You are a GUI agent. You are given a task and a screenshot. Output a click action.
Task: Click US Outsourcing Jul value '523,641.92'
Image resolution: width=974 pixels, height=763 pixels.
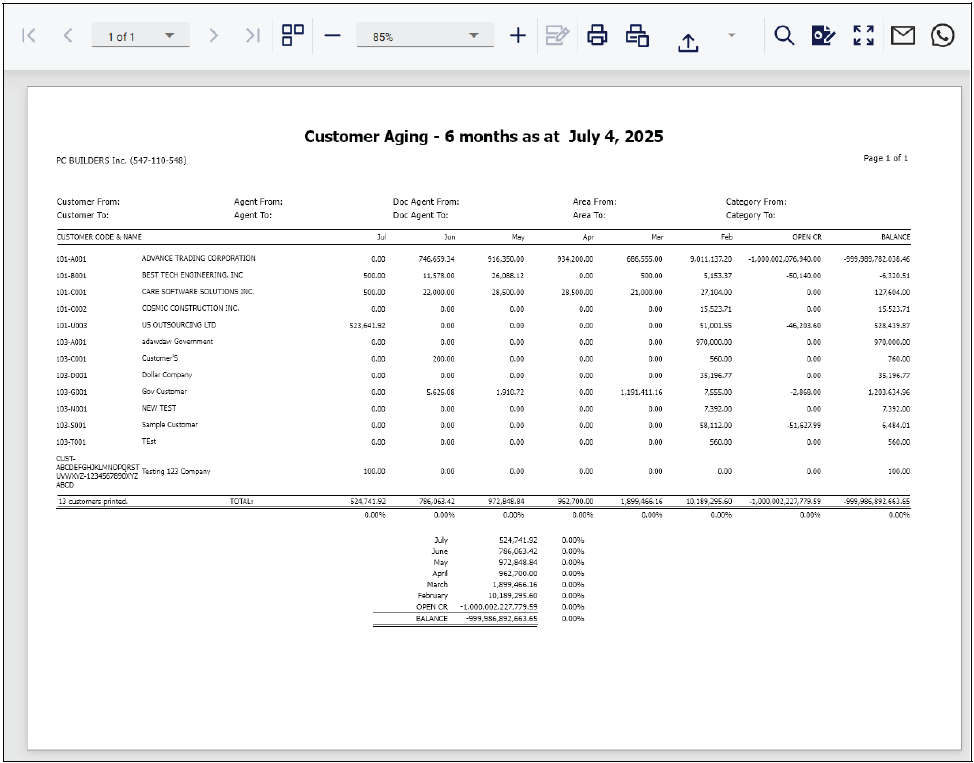tap(368, 326)
